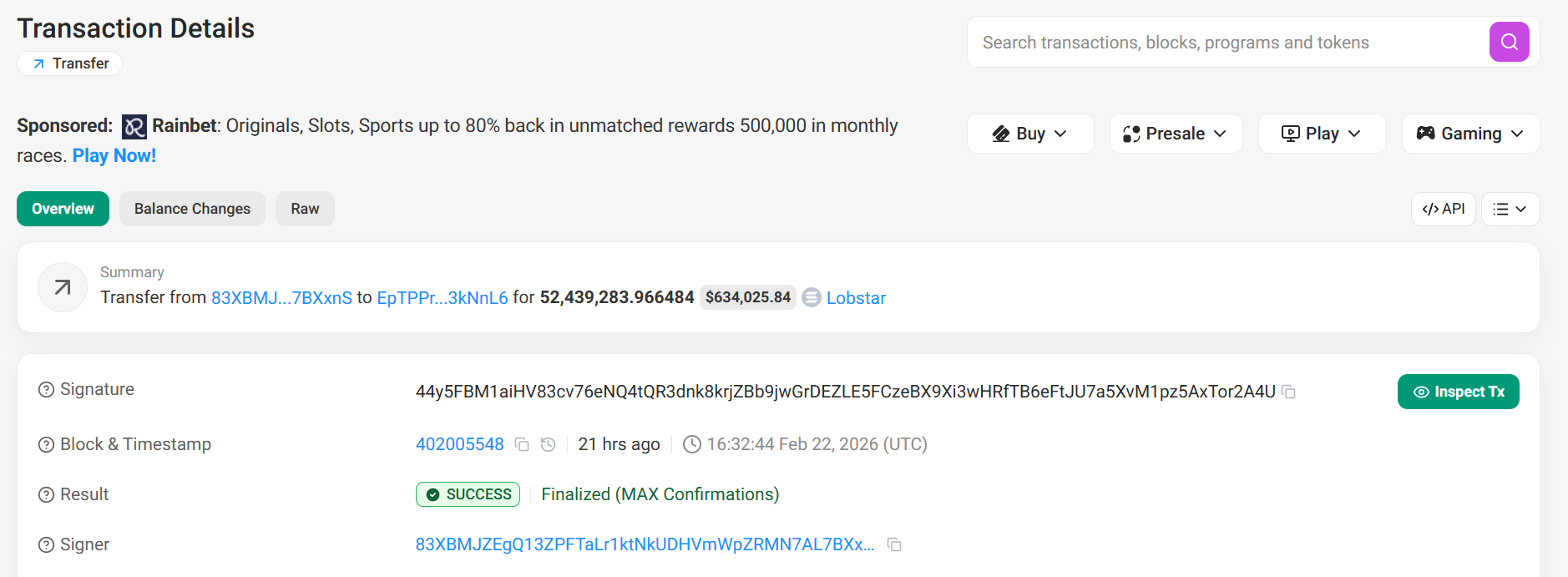
Task: Click the magenta search magnifier button
Action: [1509, 42]
